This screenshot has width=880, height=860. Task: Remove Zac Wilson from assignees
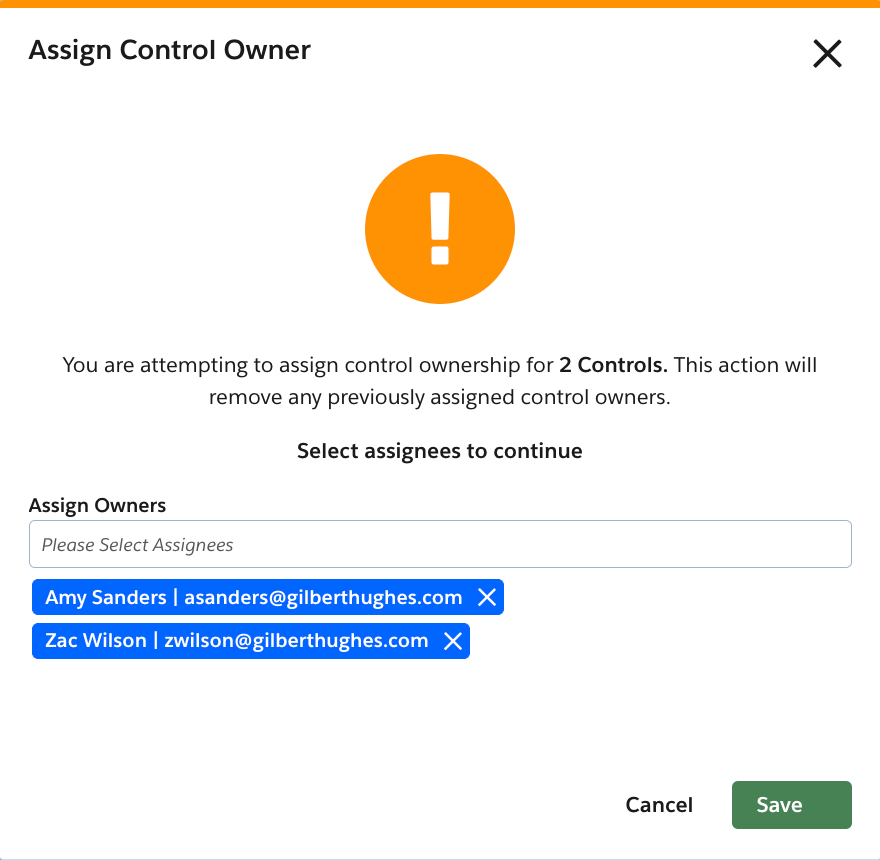tap(453, 641)
